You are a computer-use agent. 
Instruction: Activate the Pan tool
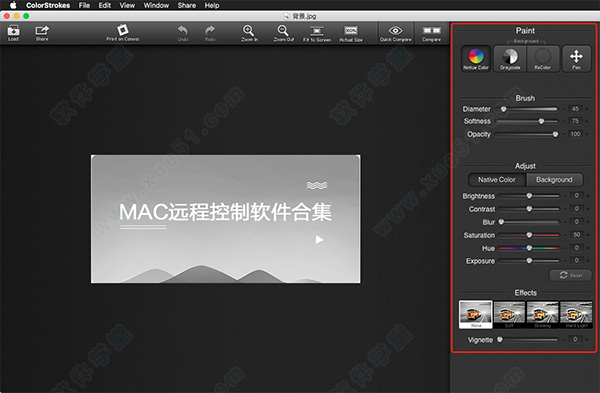(576, 59)
